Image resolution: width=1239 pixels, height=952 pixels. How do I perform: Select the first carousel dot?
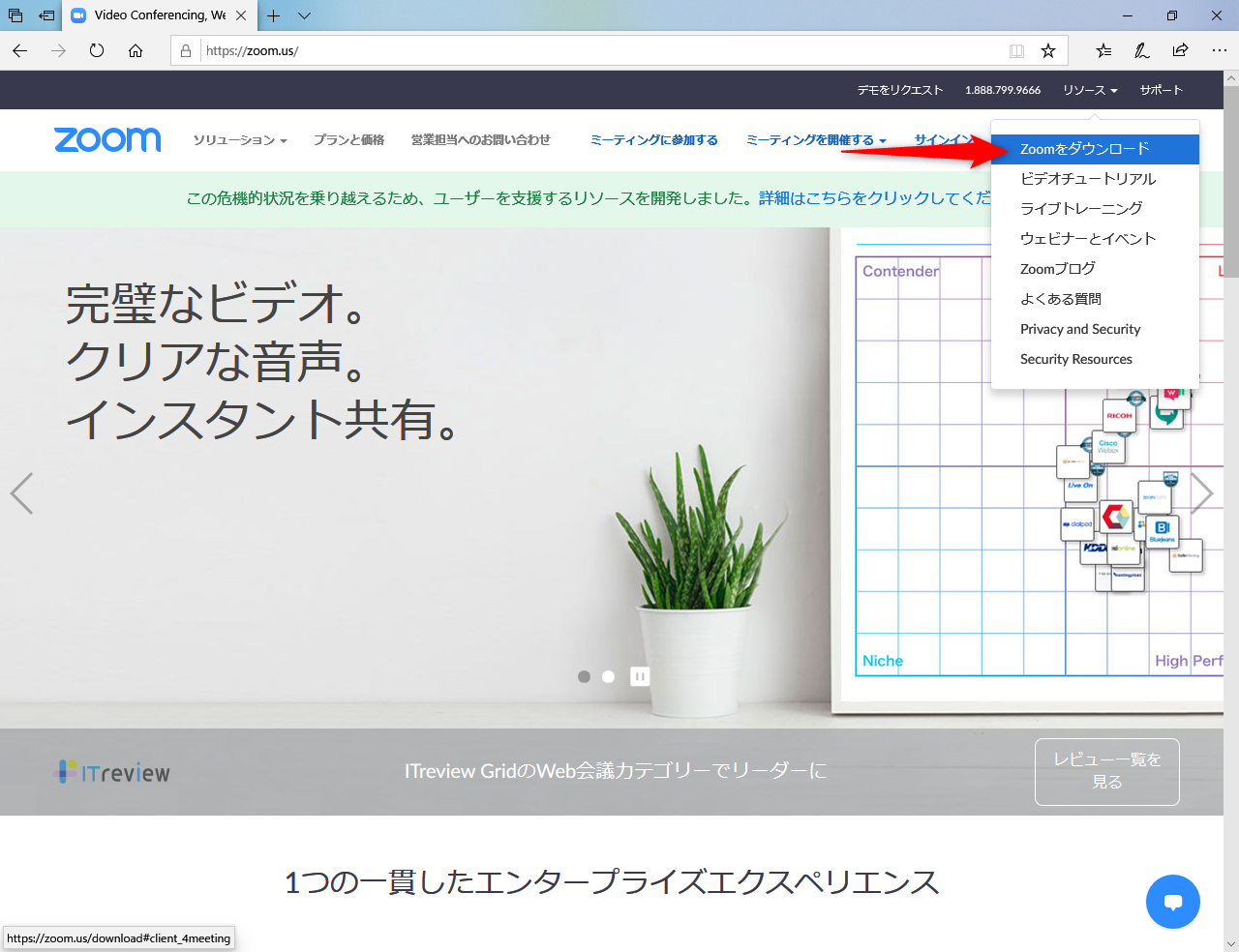click(x=584, y=676)
